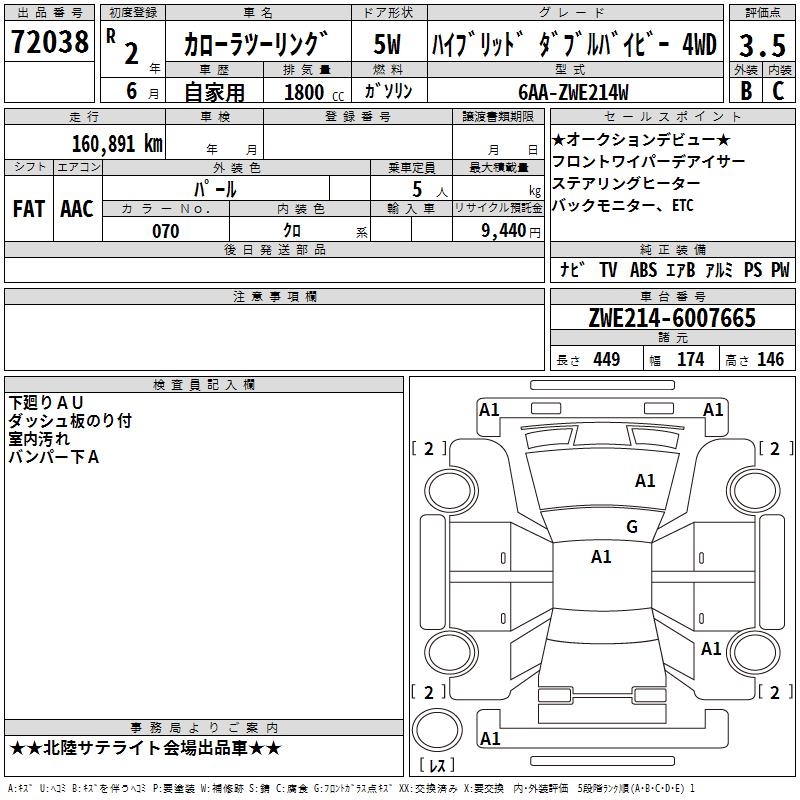Image resolution: width=800 pixels, height=800 pixels.
Task: Click the 注意事項欄 header
Action: tap(275, 296)
